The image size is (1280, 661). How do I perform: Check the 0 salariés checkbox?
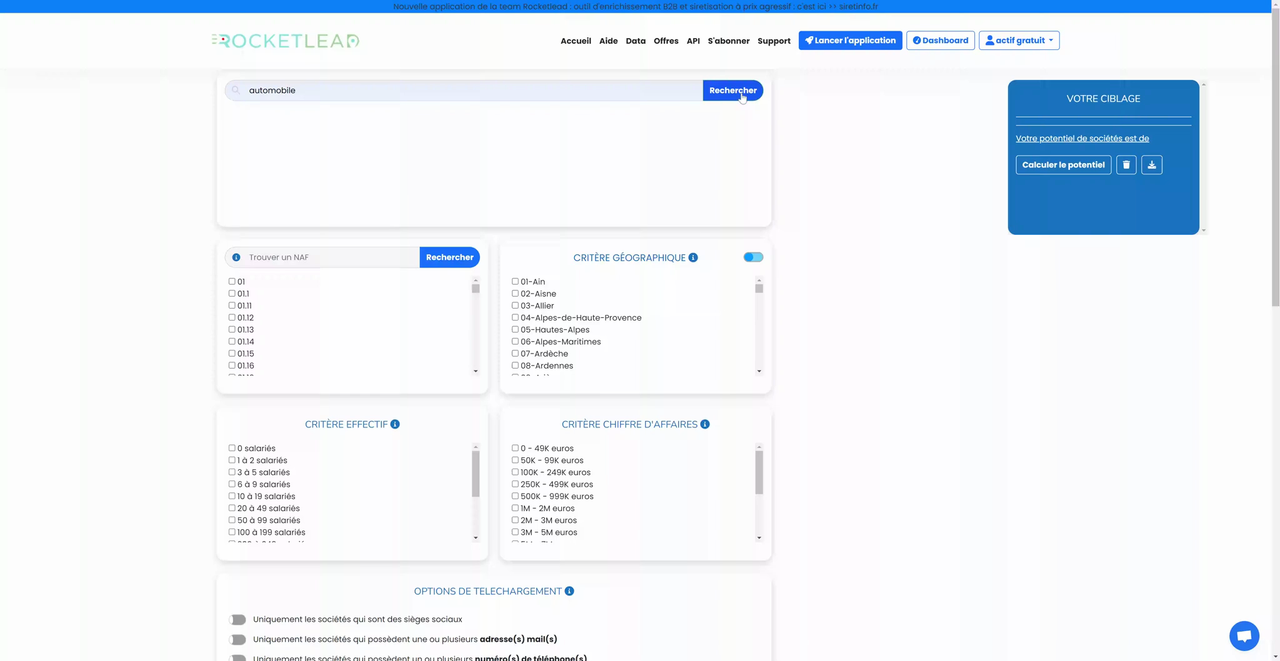(x=232, y=449)
